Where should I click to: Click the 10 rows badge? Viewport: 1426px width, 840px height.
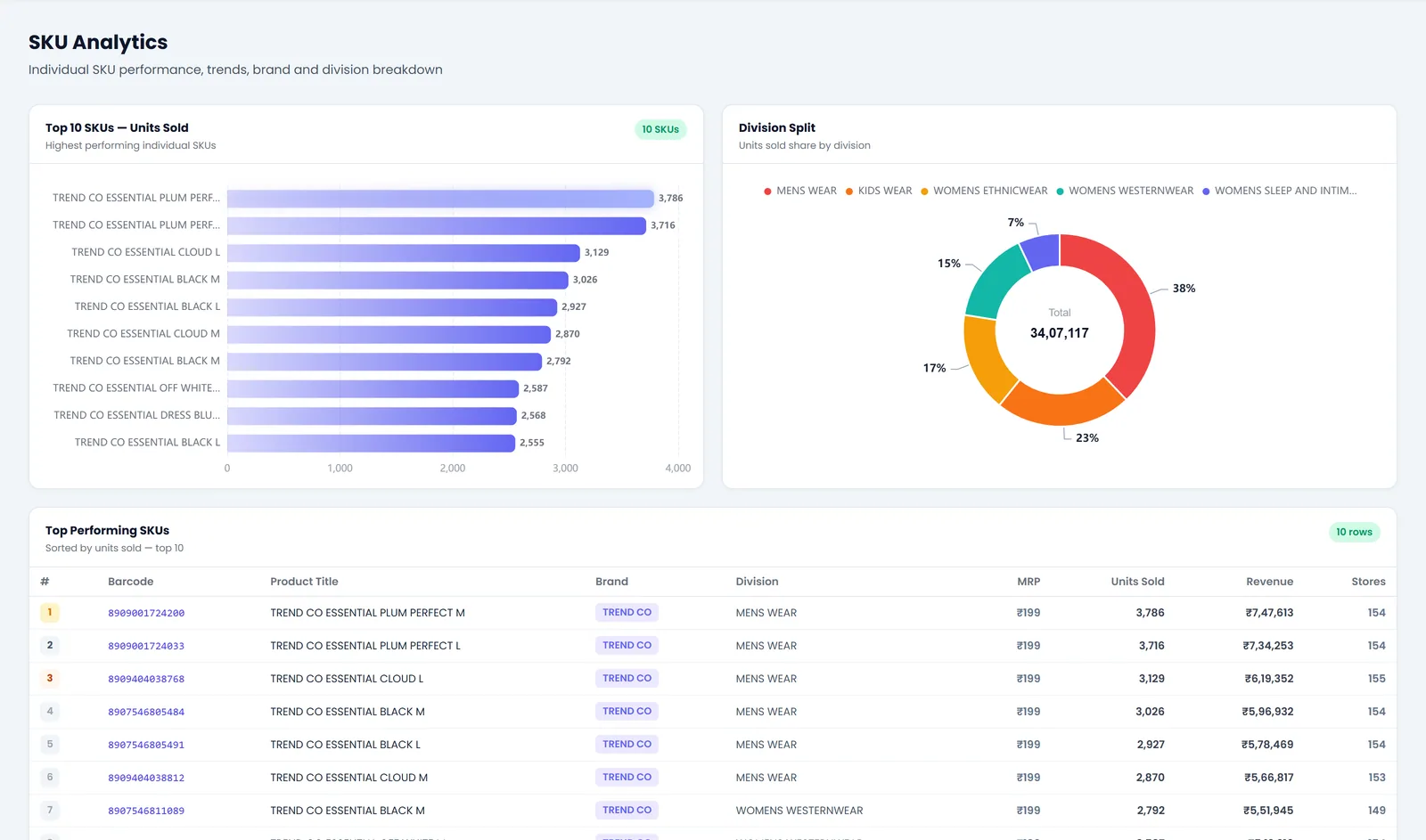1354,532
